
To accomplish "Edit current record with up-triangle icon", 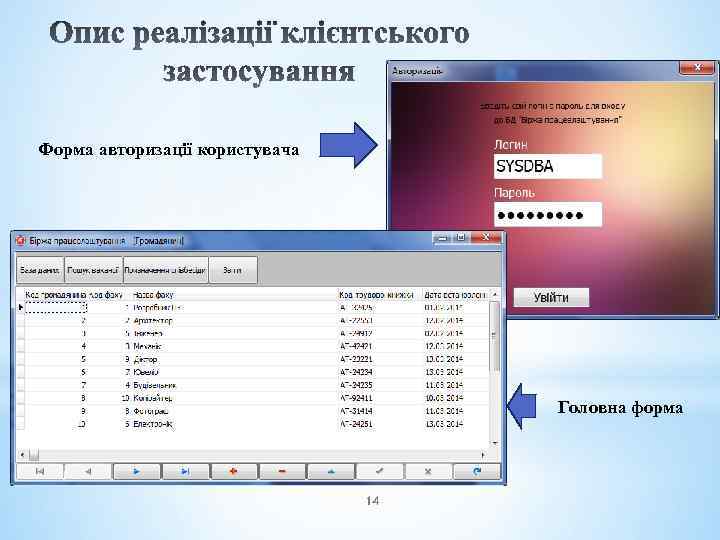I will (331, 471).
